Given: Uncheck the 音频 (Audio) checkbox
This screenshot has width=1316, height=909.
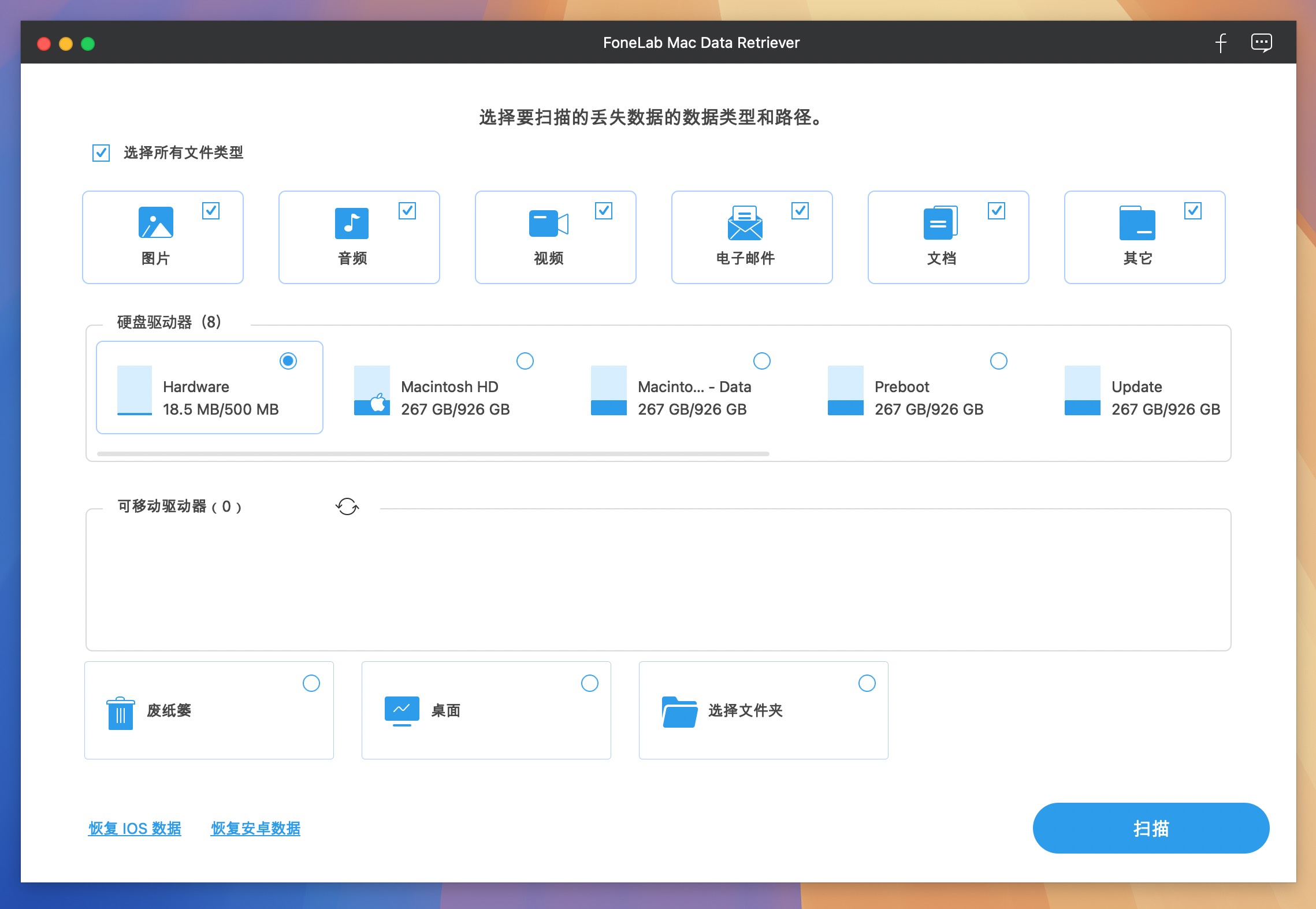Looking at the screenshot, I should click(407, 211).
